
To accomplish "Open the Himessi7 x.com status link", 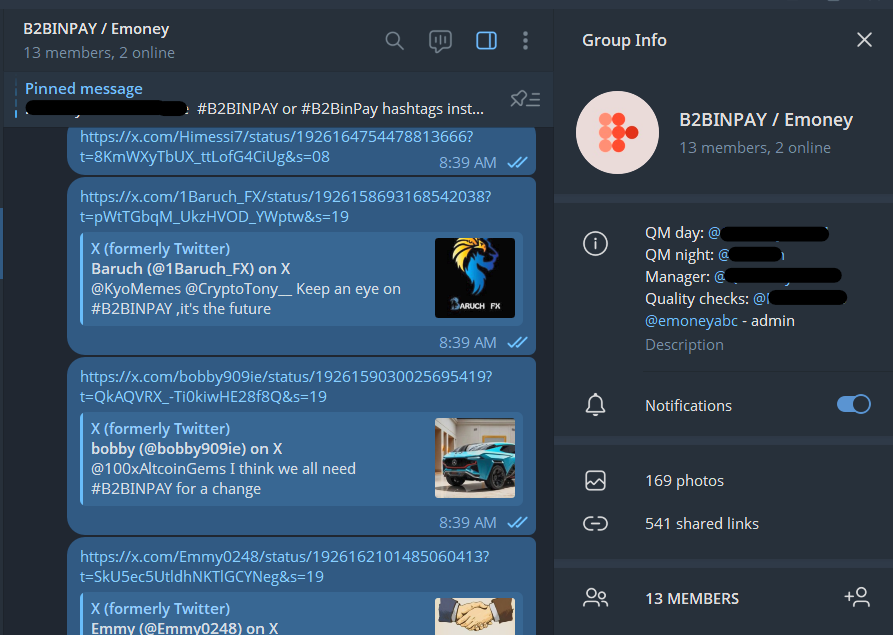I will point(276,146).
